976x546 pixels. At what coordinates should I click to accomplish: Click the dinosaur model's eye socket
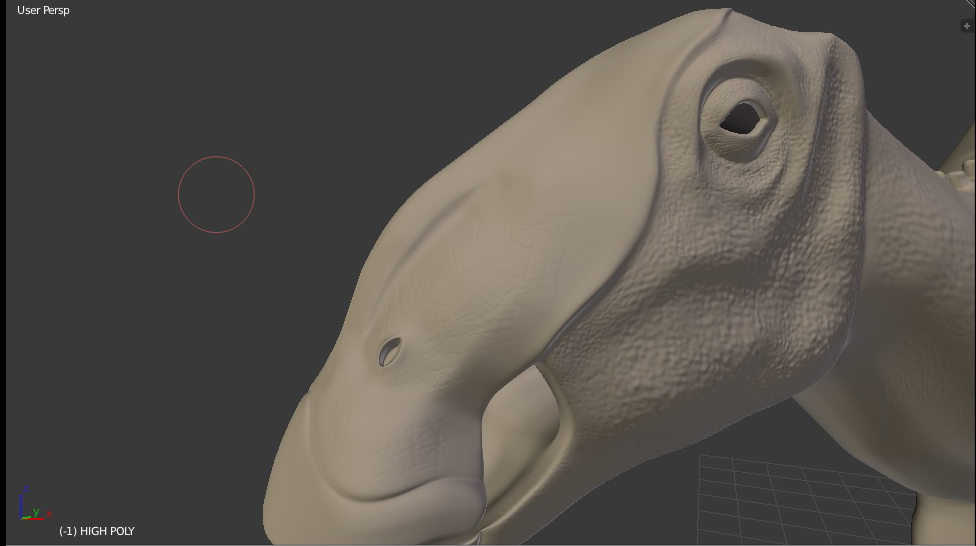(x=742, y=118)
